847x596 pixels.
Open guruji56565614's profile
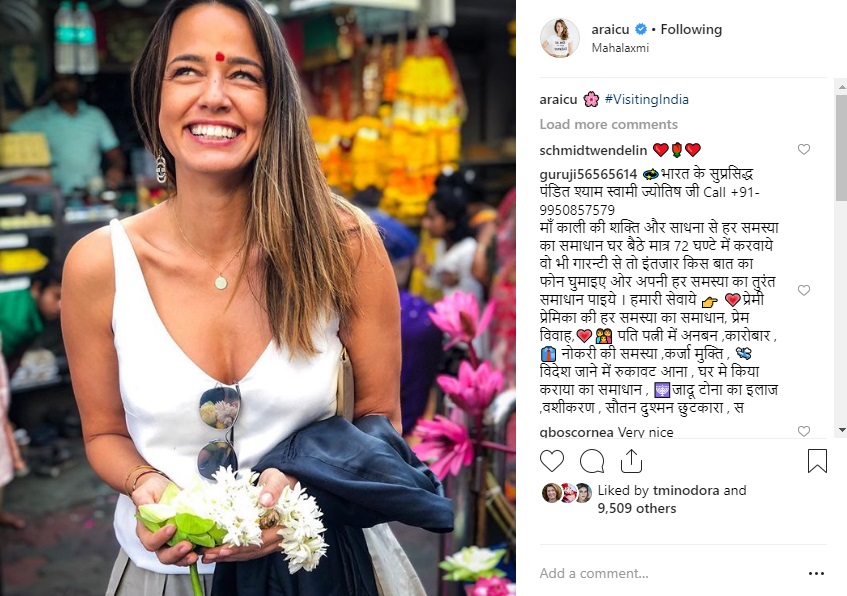[x=588, y=175]
